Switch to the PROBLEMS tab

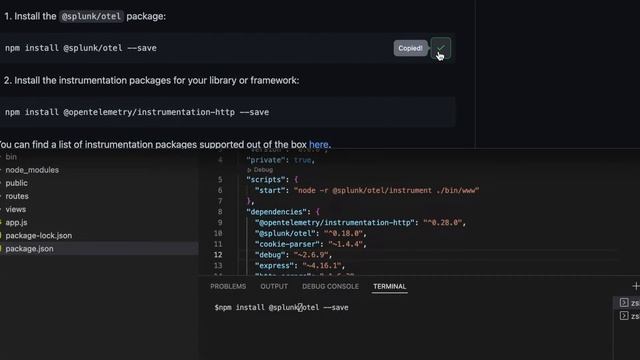pos(228,287)
